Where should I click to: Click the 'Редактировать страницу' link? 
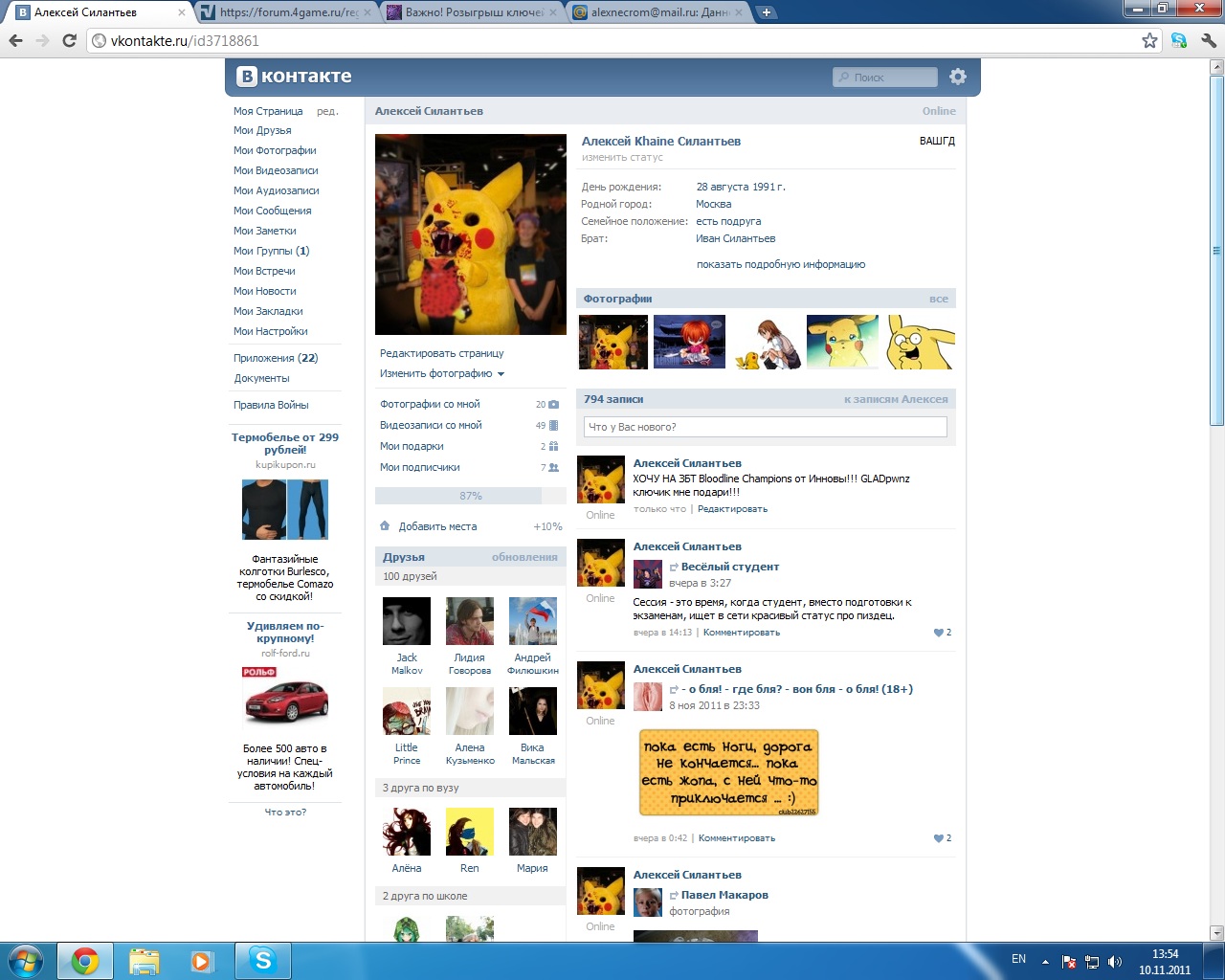[442, 353]
